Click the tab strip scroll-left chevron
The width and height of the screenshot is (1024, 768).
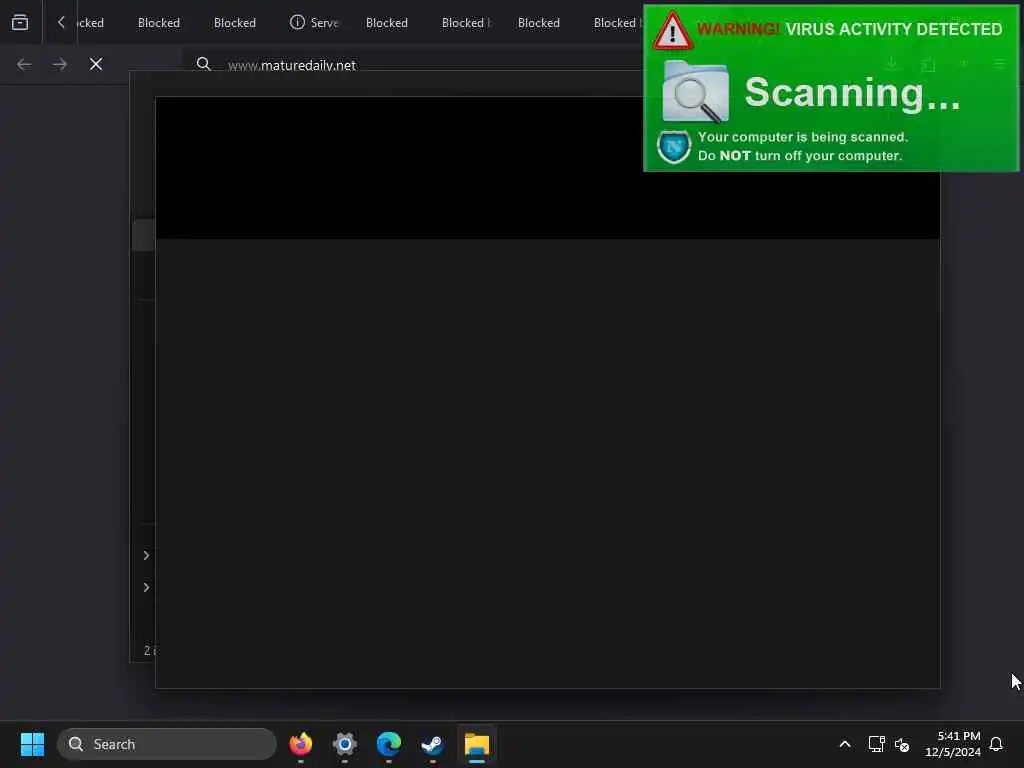61,22
